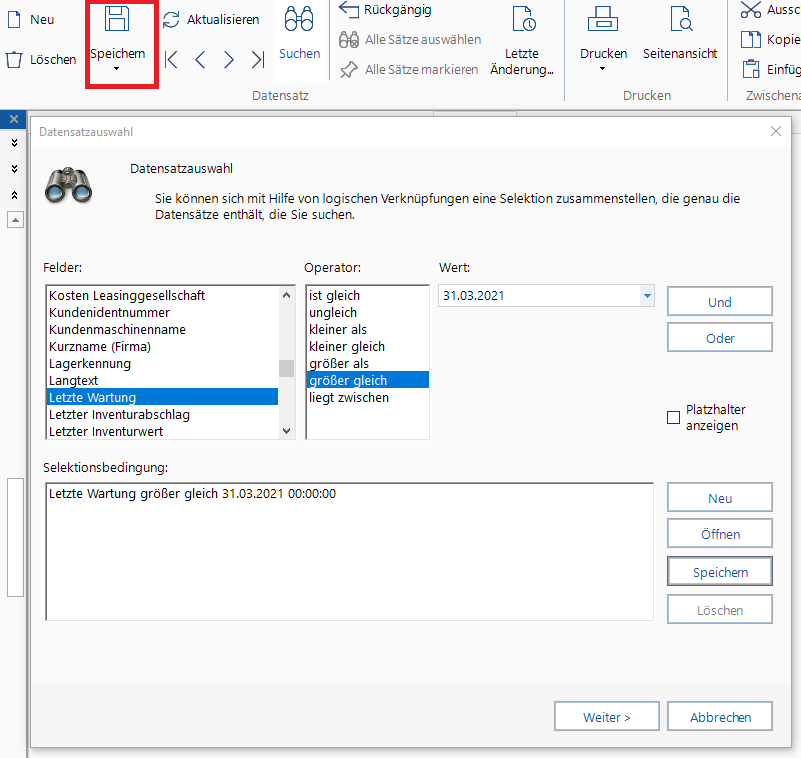Select 'Kundenmaschinenname' in Felder list

(x=162, y=329)
